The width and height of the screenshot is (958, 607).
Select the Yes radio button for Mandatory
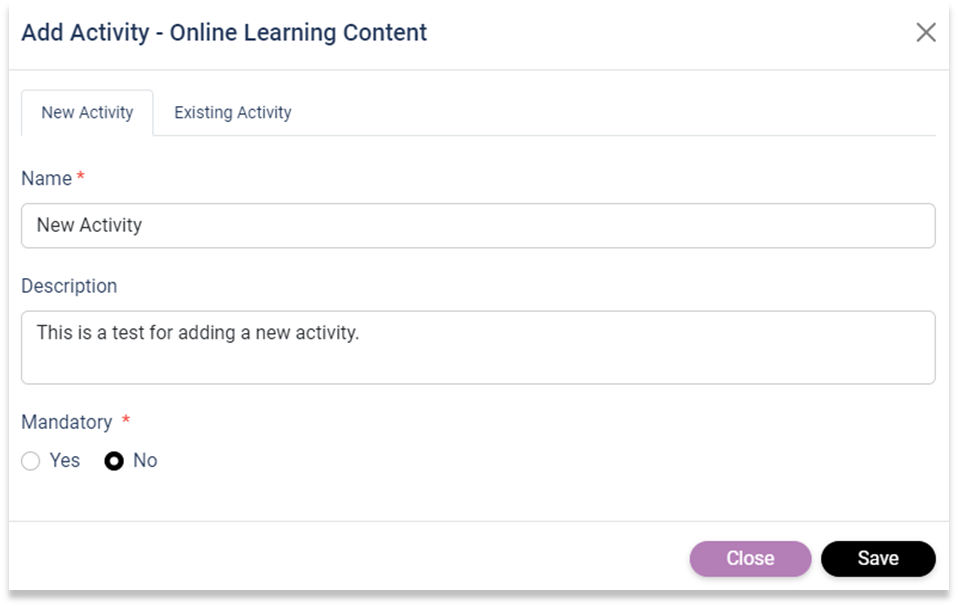31,460
